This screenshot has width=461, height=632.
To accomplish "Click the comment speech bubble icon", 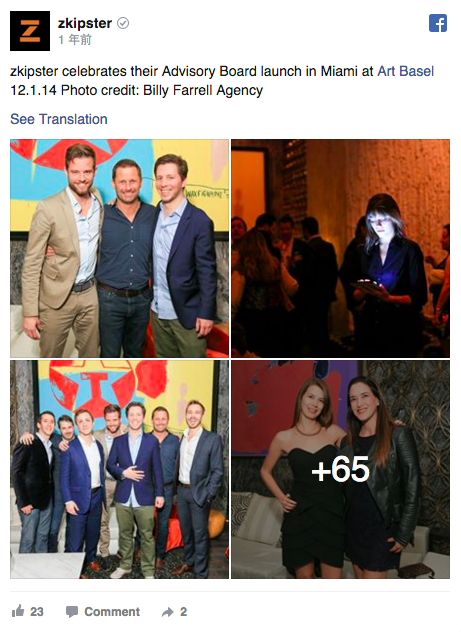I will coord(72,611).
